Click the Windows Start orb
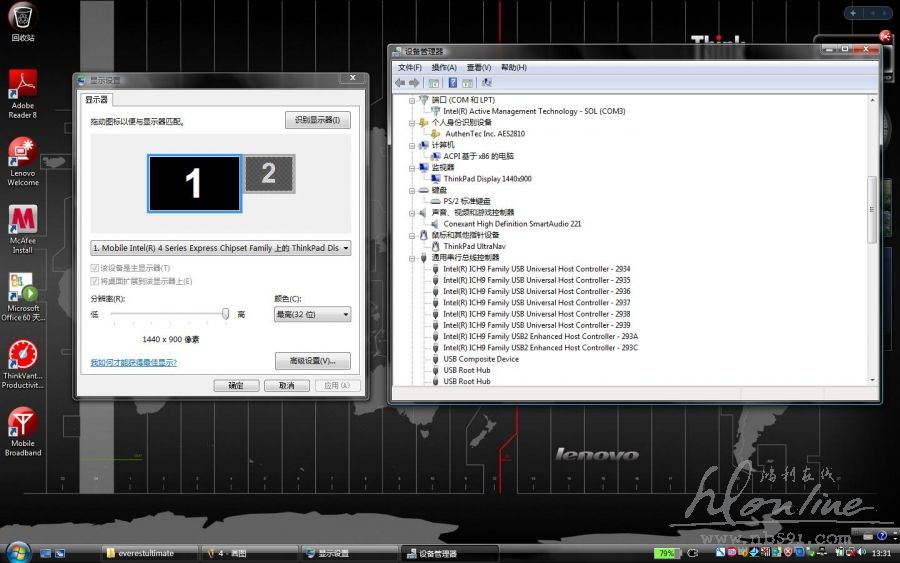 click(x=17, y=552)
